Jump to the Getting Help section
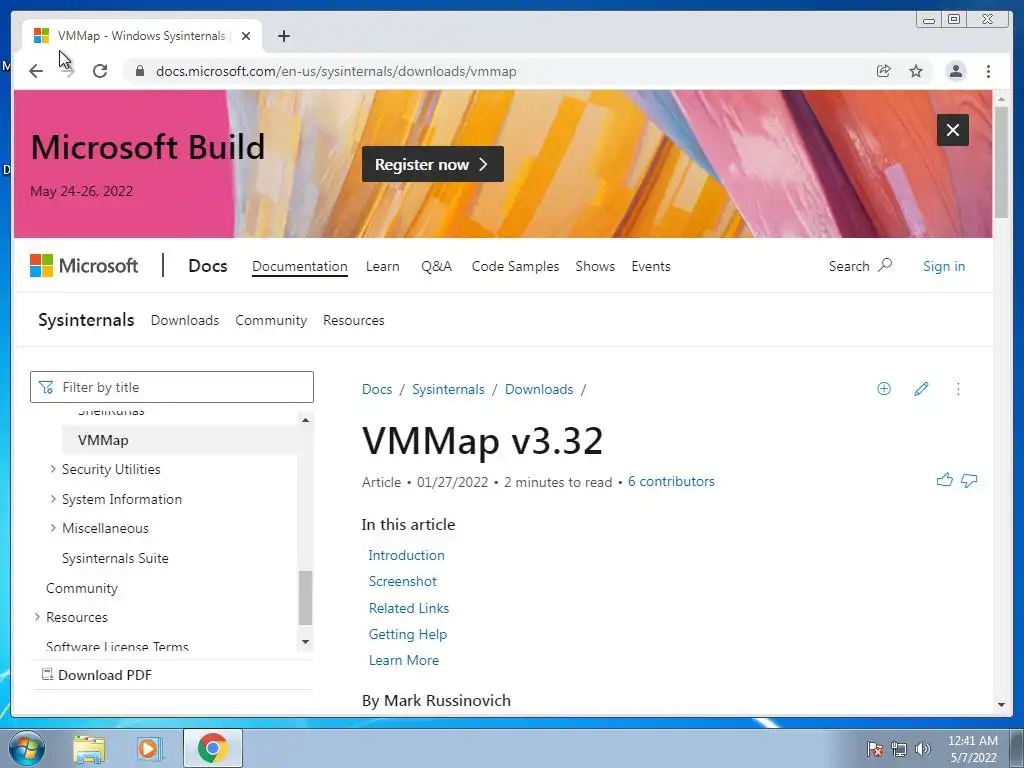This screenshot has width=1024, height=768. click(x=408, y=634)
